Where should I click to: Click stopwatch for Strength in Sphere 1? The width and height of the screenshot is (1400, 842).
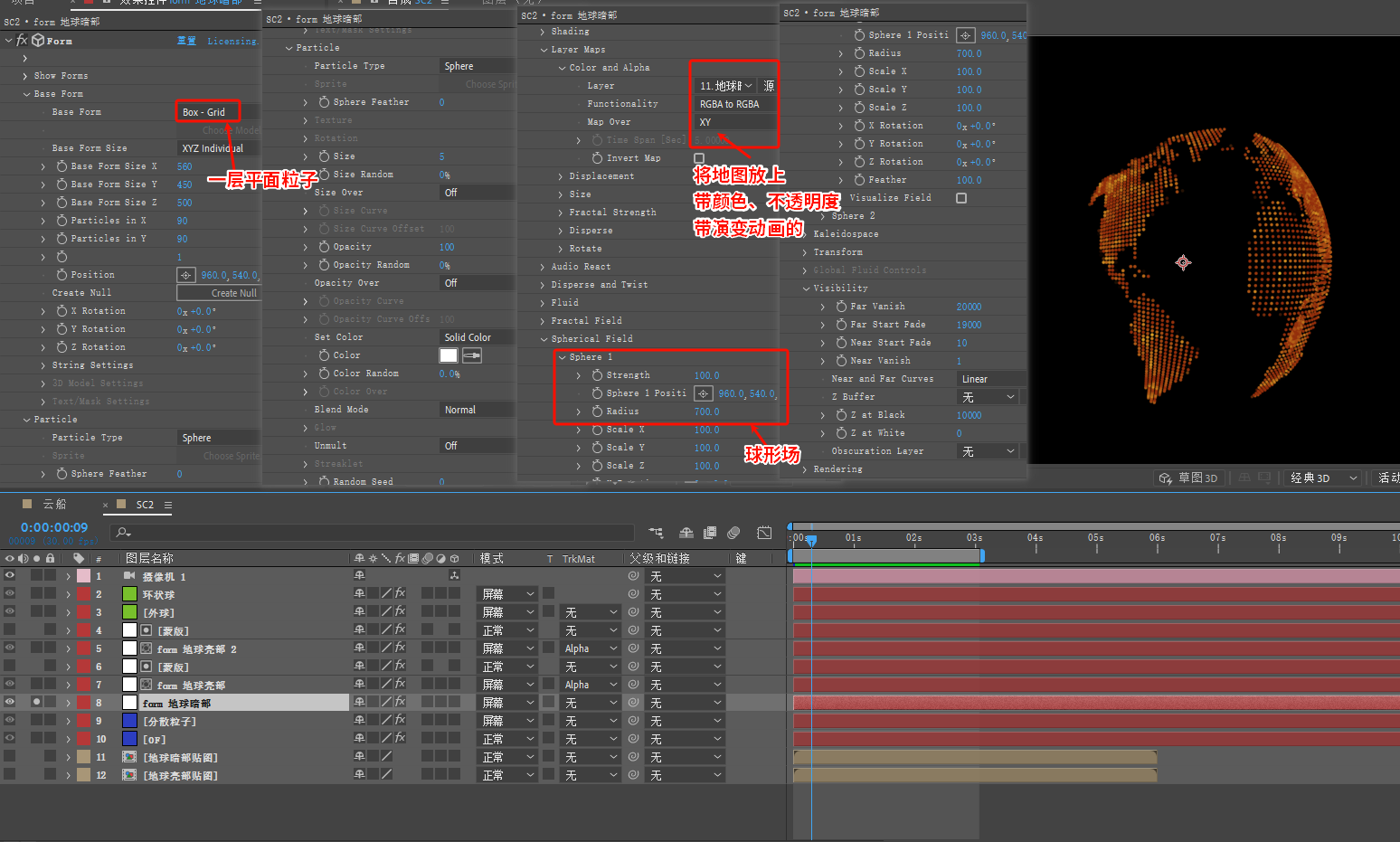pos(597,375)
